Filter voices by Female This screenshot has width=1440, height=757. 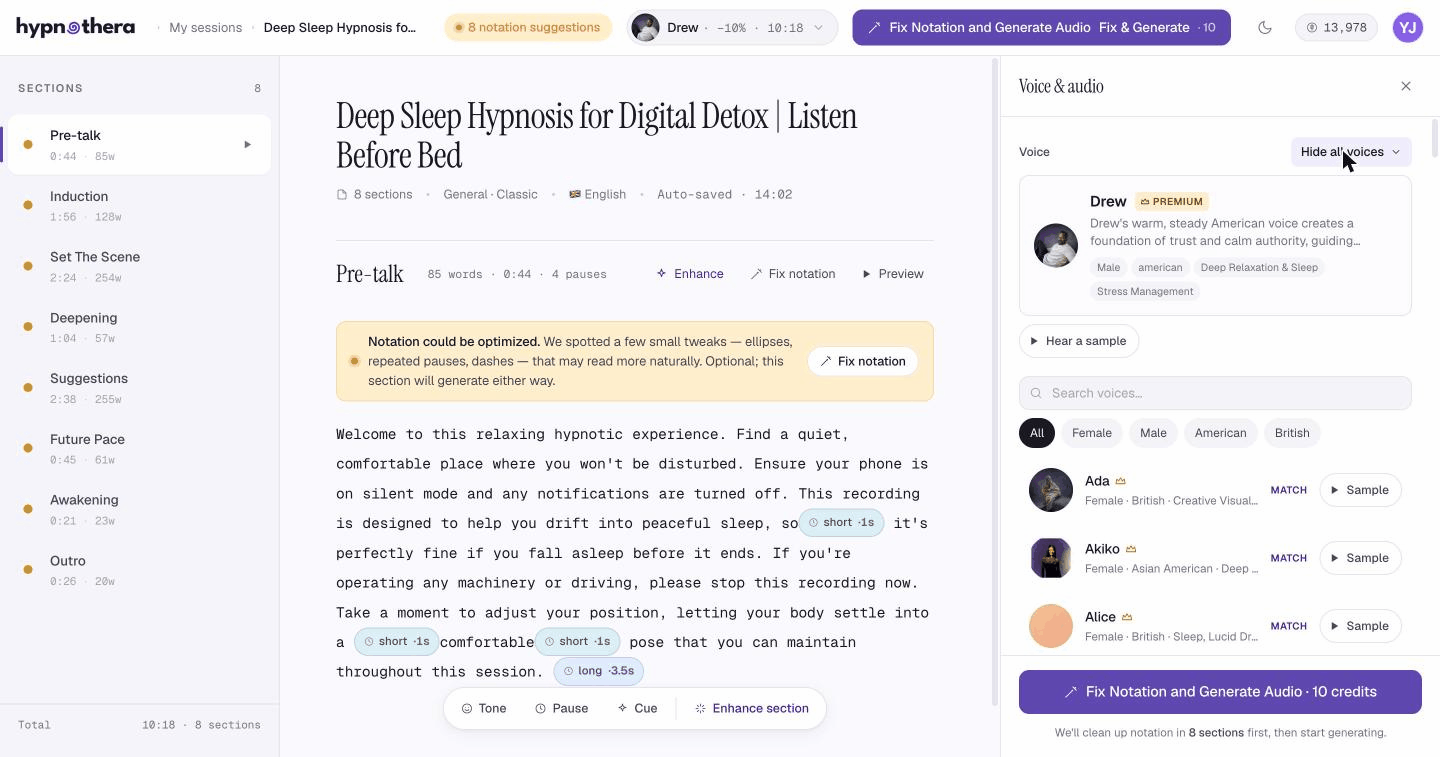pos(1092,433)
